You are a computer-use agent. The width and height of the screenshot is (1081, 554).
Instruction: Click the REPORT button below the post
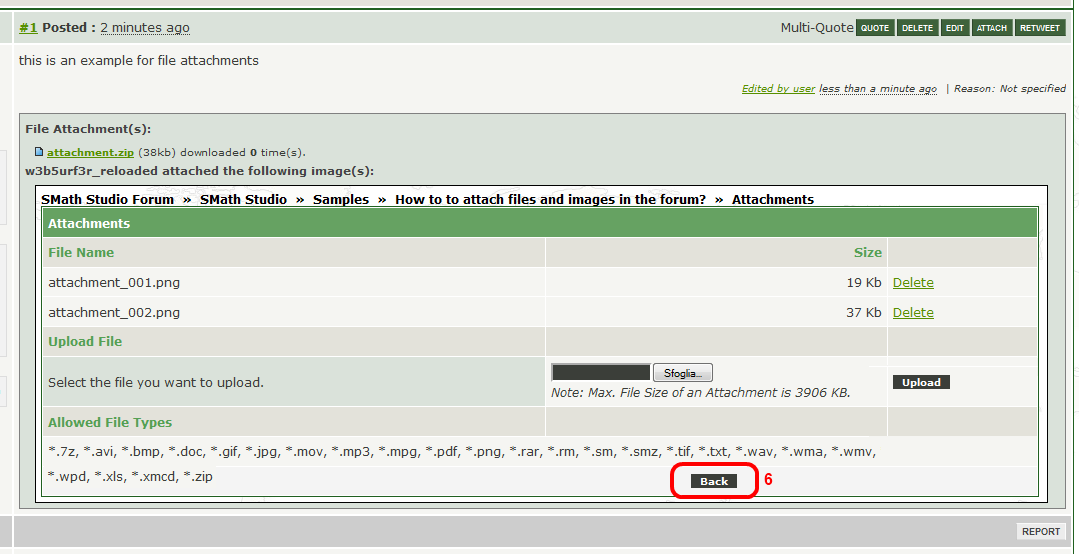[1041, 532]
